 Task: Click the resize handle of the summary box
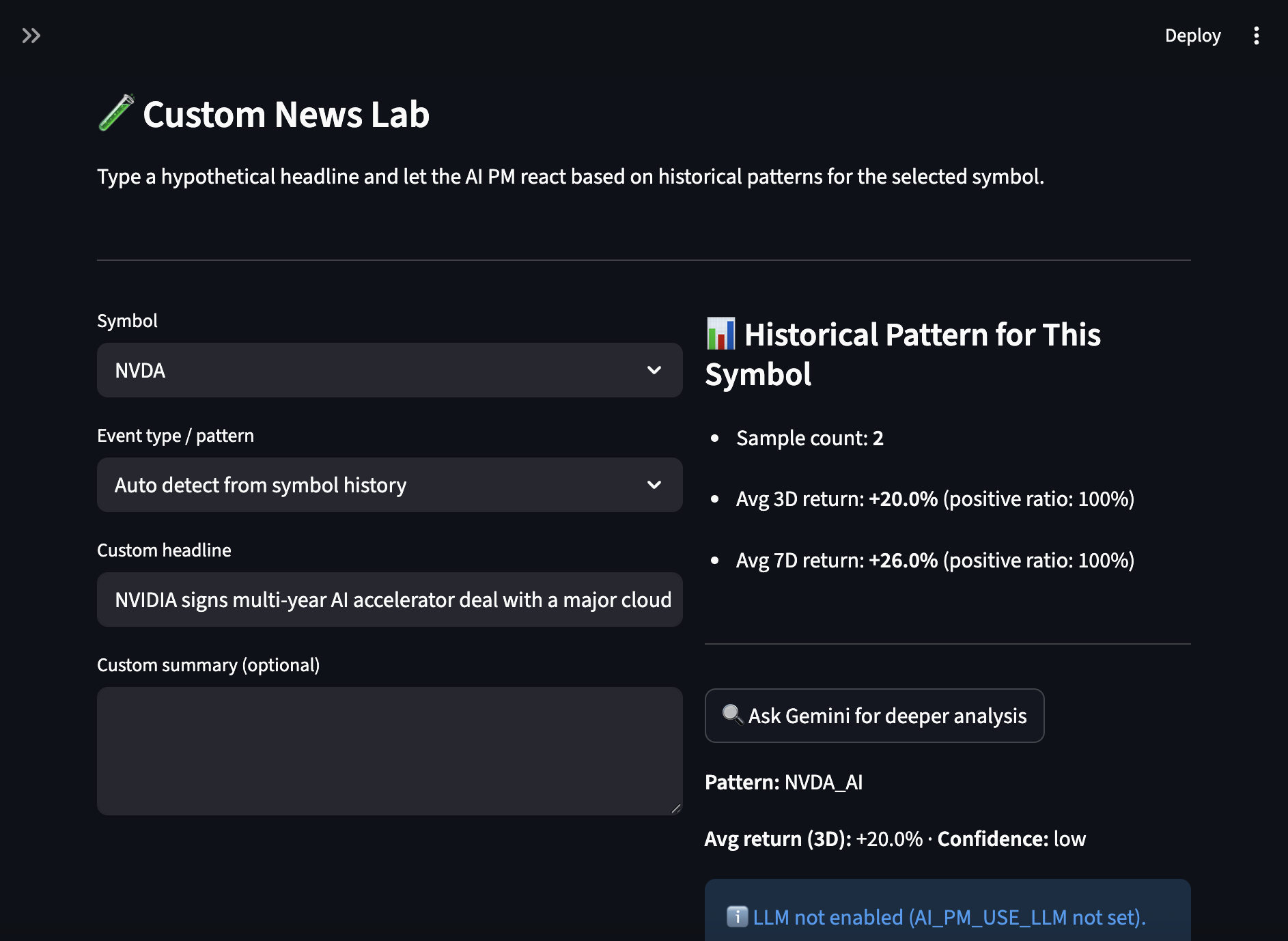click(675, 809)
